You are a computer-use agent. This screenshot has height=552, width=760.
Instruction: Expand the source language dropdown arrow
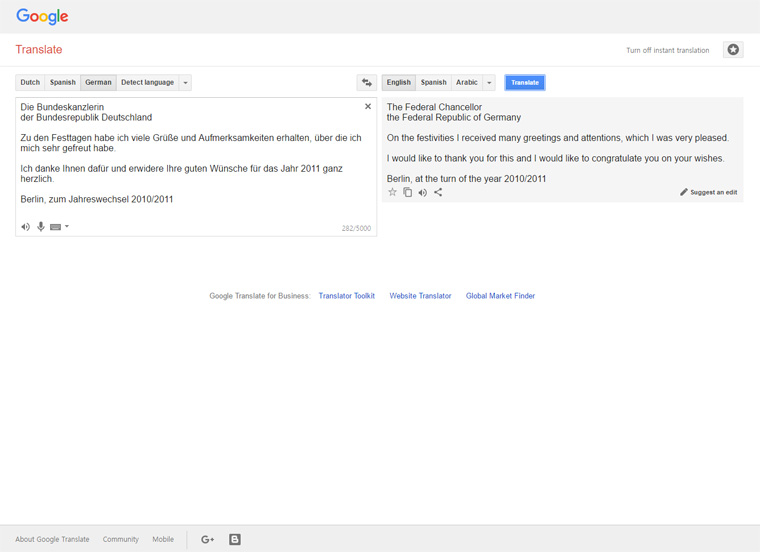[x=186, y=83]
